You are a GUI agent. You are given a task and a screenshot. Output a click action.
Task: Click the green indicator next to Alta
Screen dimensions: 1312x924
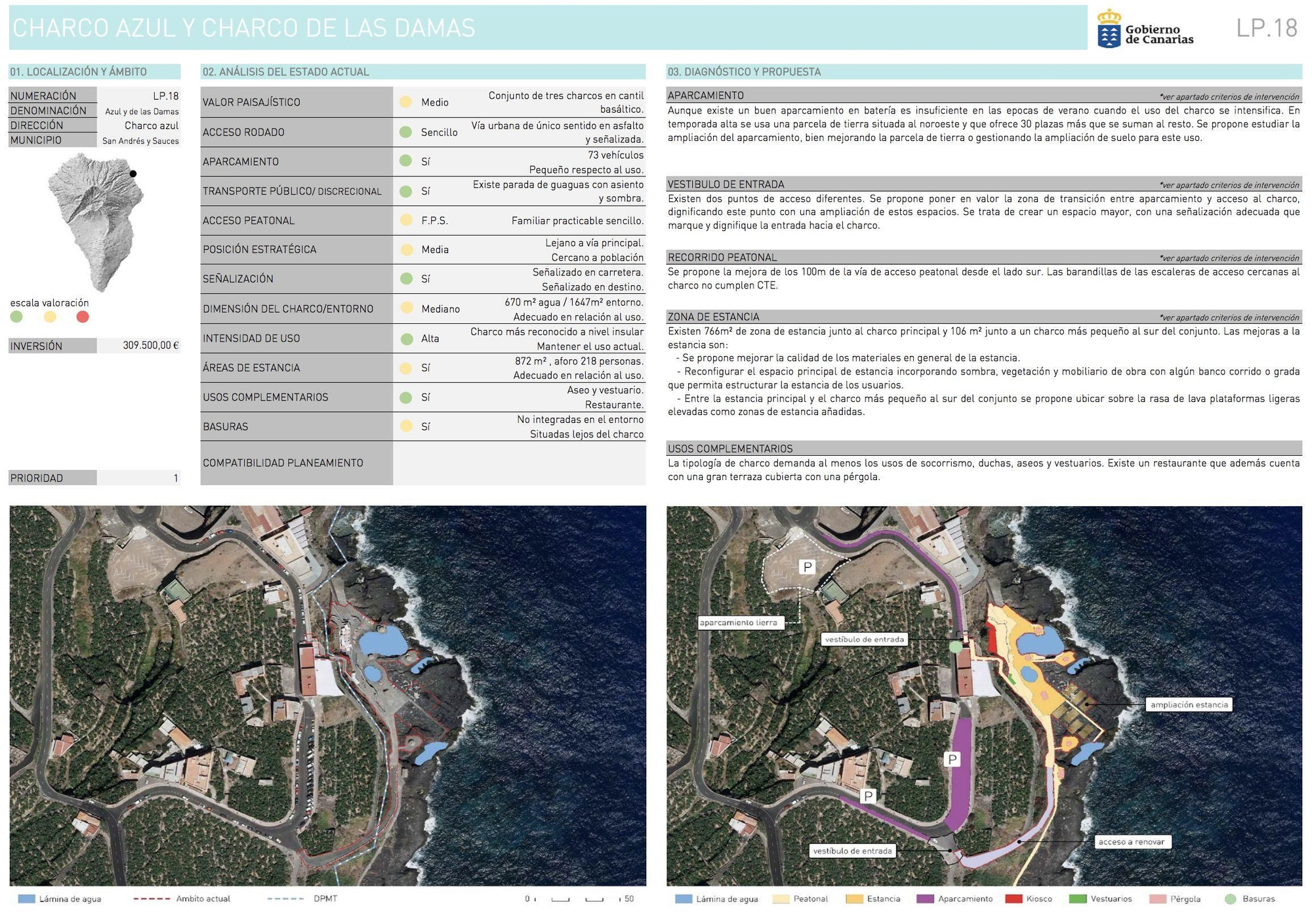point(407,338)
